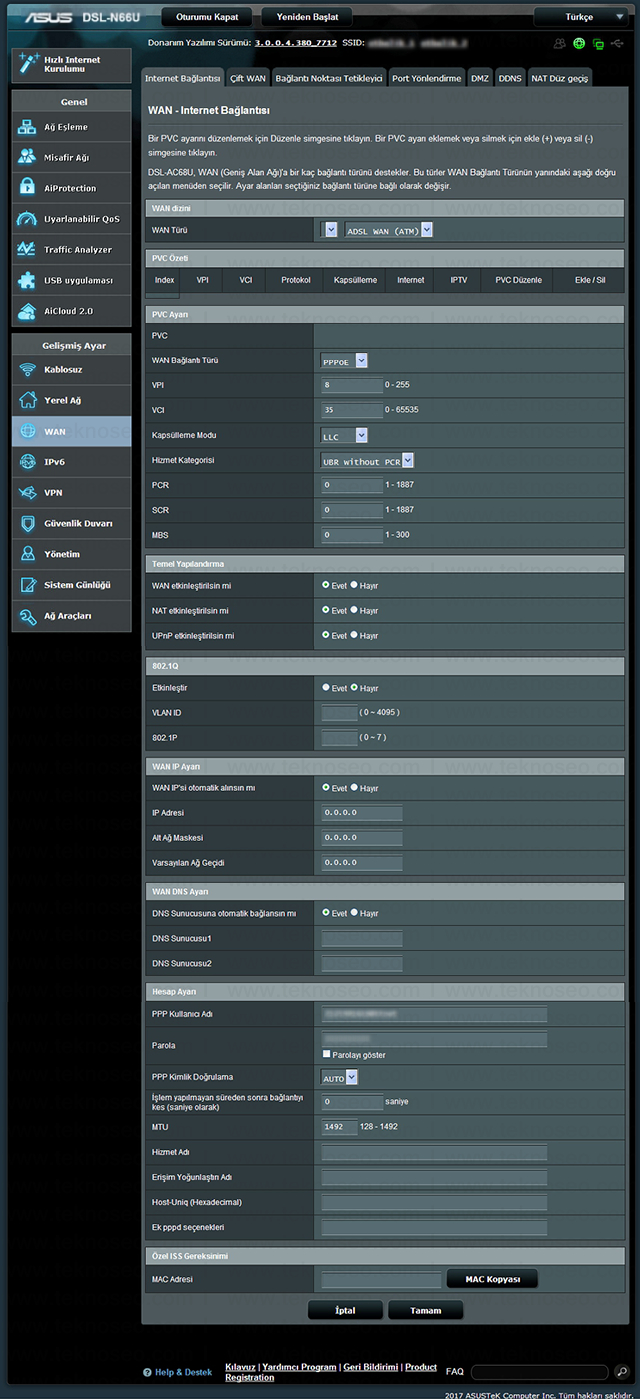
Task: Open AiProtection from sidebar
Action: tap(71, 188)
